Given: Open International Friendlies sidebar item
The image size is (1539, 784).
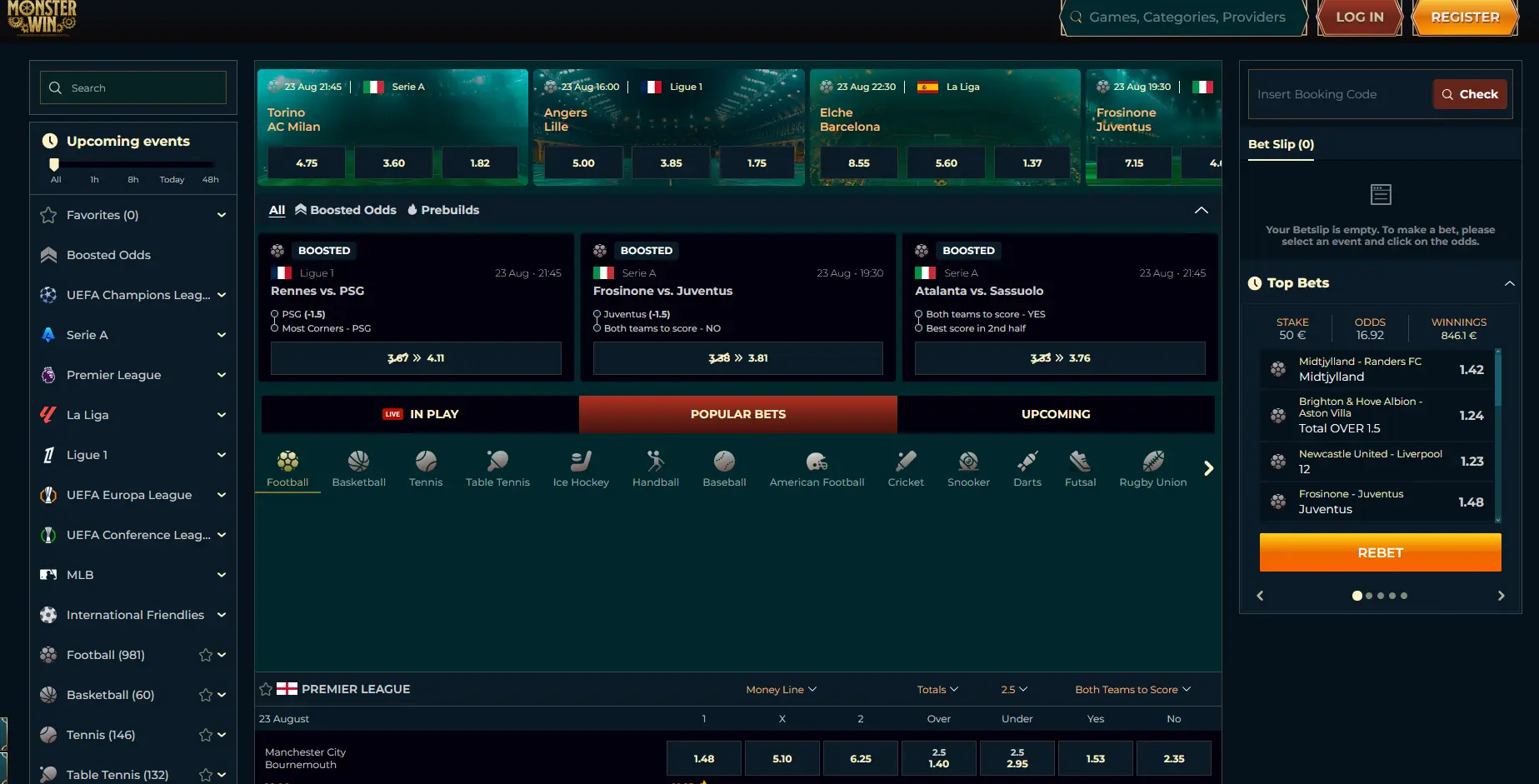Looking at the screenshot, I should 133,615.
